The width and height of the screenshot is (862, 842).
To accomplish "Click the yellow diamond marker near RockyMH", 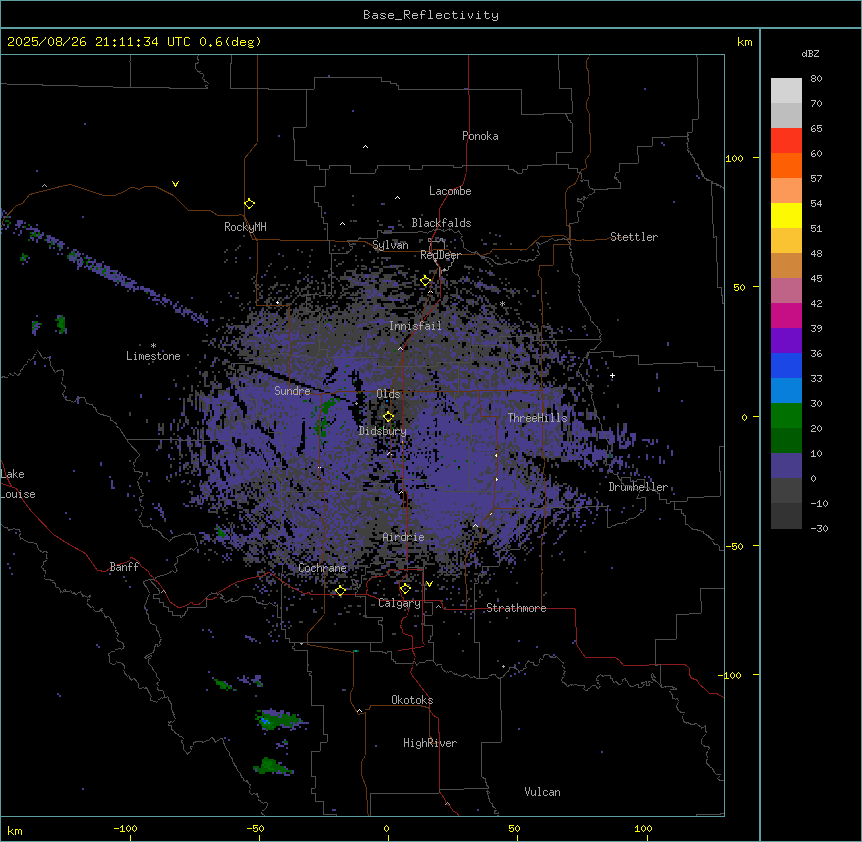I will pyautogui.click(x=249, y=203).
